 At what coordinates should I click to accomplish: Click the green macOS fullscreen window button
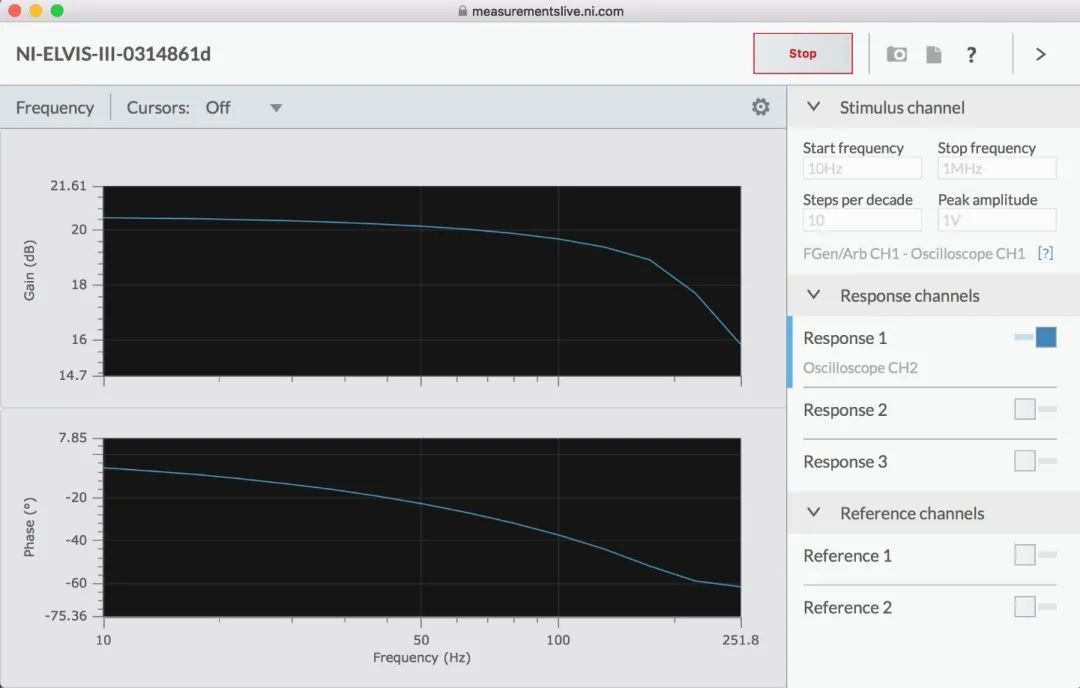click(x=57, y=10)
